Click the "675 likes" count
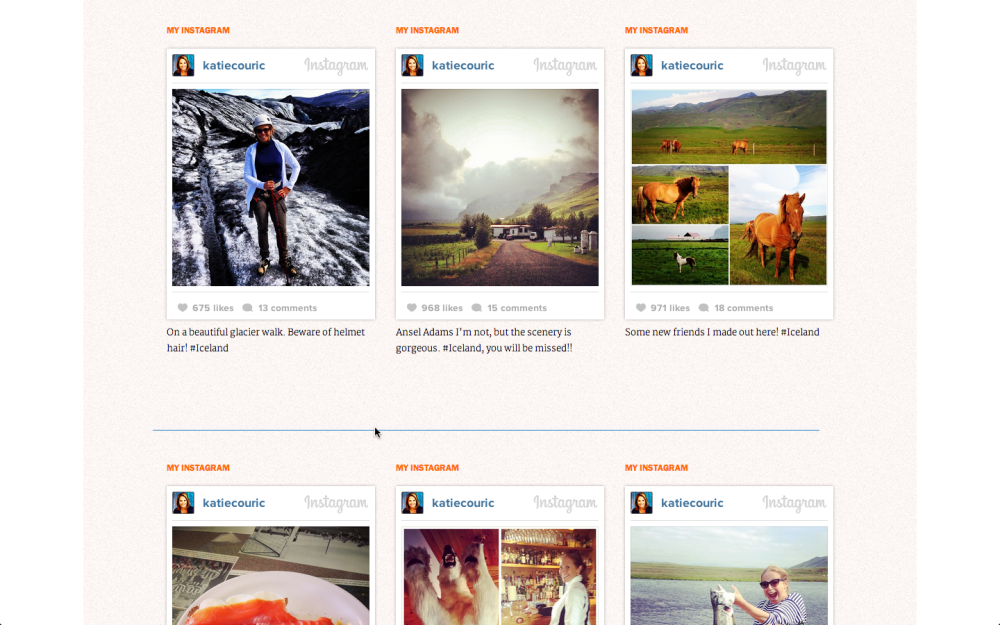Viewport: 1000px width, 625px height. tap(213, 308)
